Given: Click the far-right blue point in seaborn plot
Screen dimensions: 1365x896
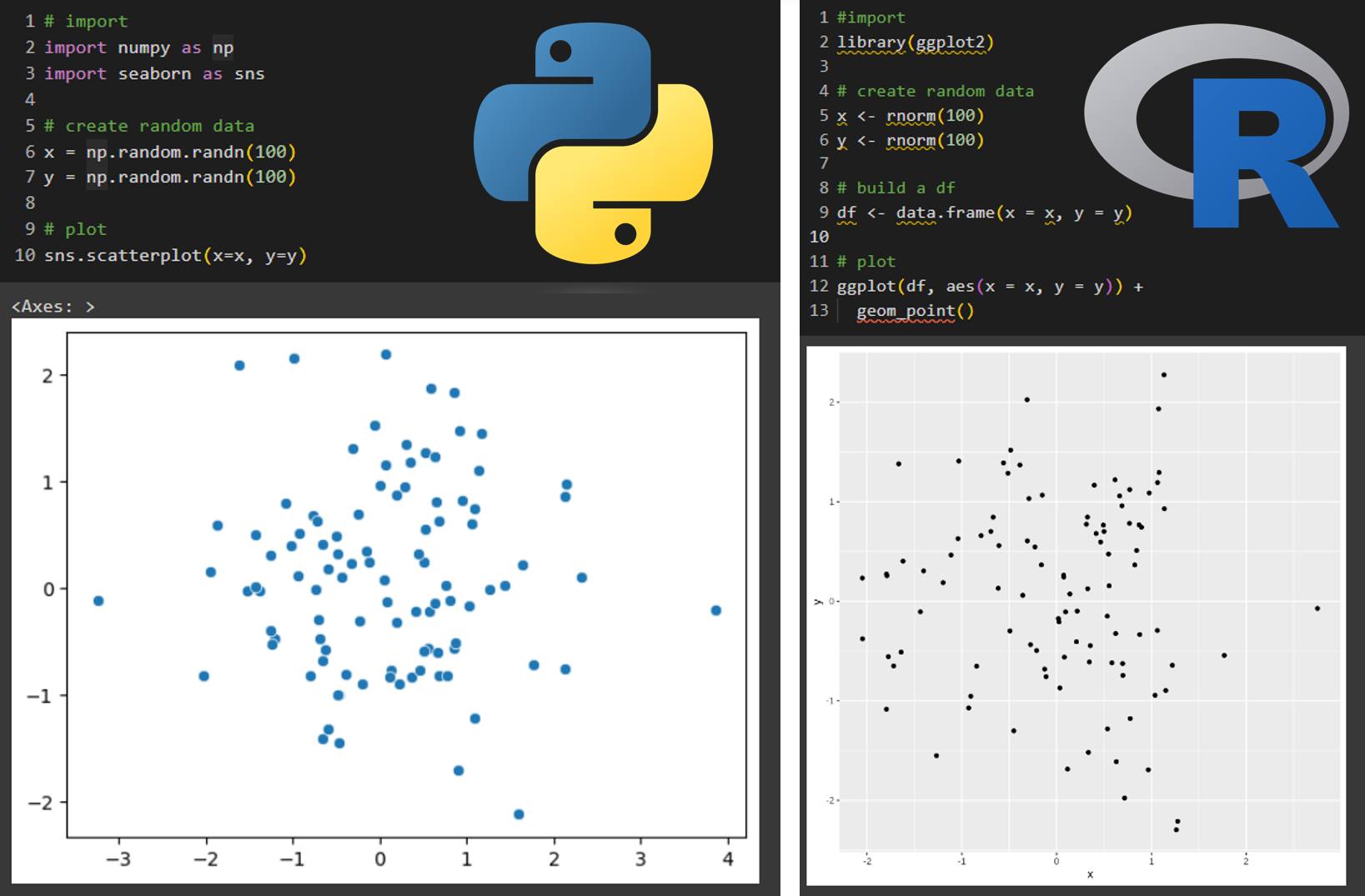Looking at the screenshot, I should [715, 610].
